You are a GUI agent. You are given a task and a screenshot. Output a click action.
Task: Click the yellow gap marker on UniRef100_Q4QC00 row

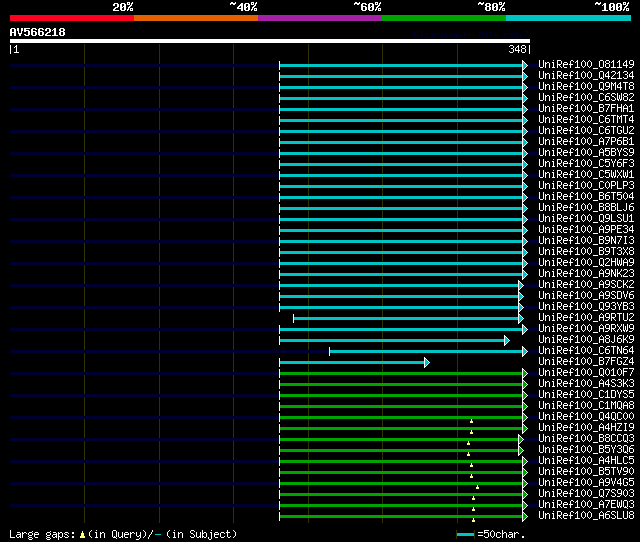pyautogui.click(x=471, y=421)
